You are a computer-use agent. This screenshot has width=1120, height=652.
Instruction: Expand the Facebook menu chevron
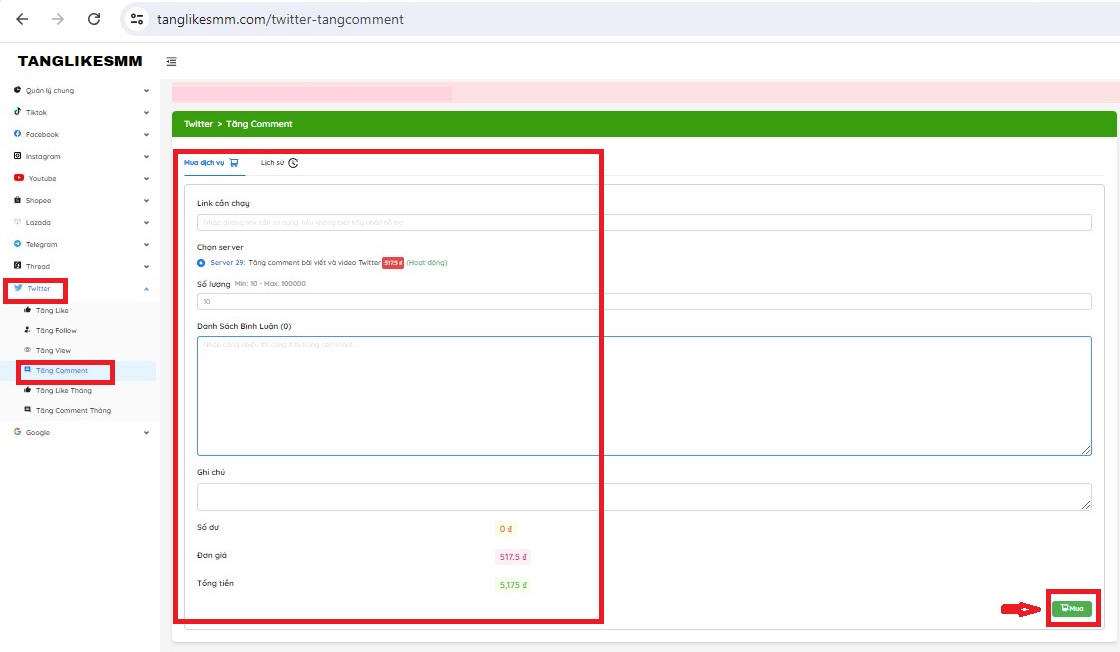(146, 135)
